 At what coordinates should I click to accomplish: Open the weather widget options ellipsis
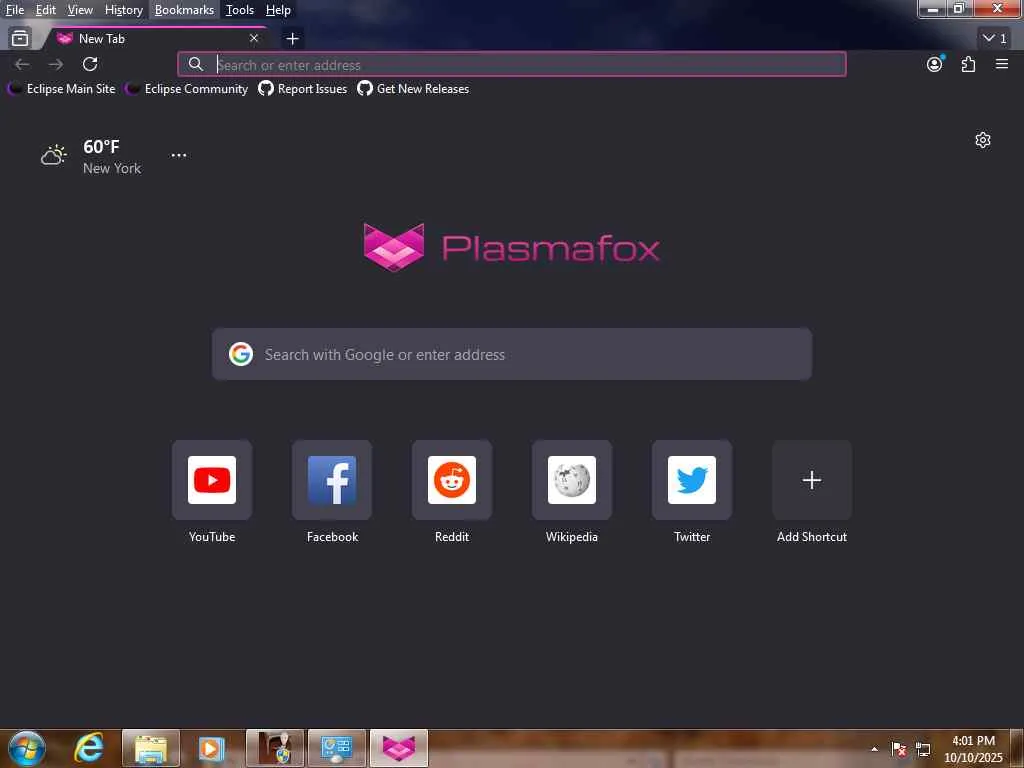pyautogui.click(x=178, y=155)
